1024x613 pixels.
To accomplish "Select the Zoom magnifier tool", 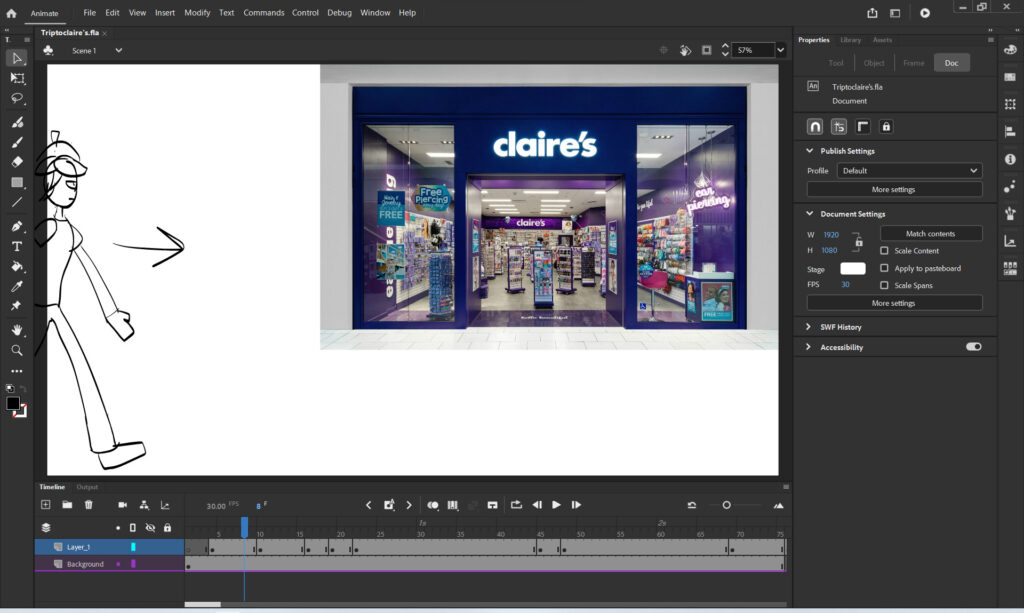I will (x=17, y=350).
